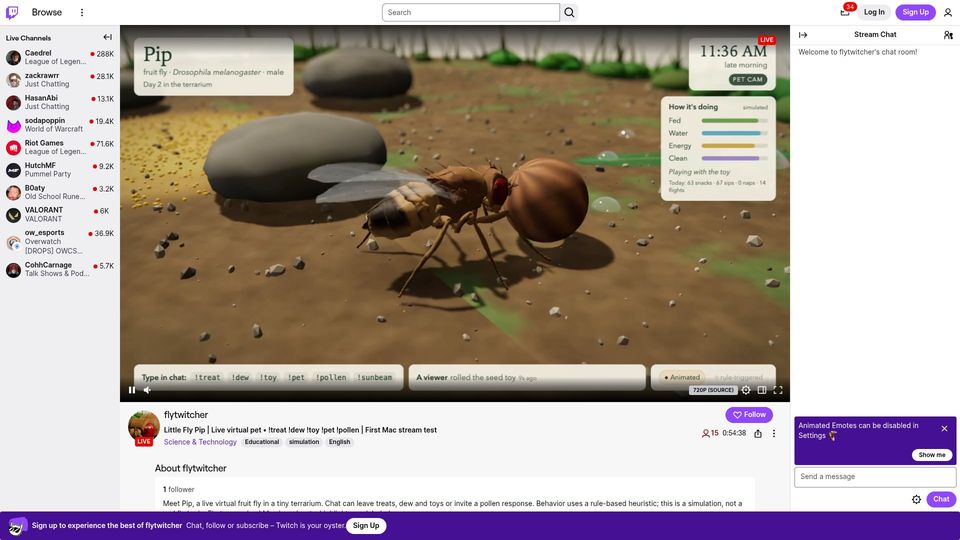Open video player settings gear
Screen dimensions: 960x540
[x=746, y=390]
